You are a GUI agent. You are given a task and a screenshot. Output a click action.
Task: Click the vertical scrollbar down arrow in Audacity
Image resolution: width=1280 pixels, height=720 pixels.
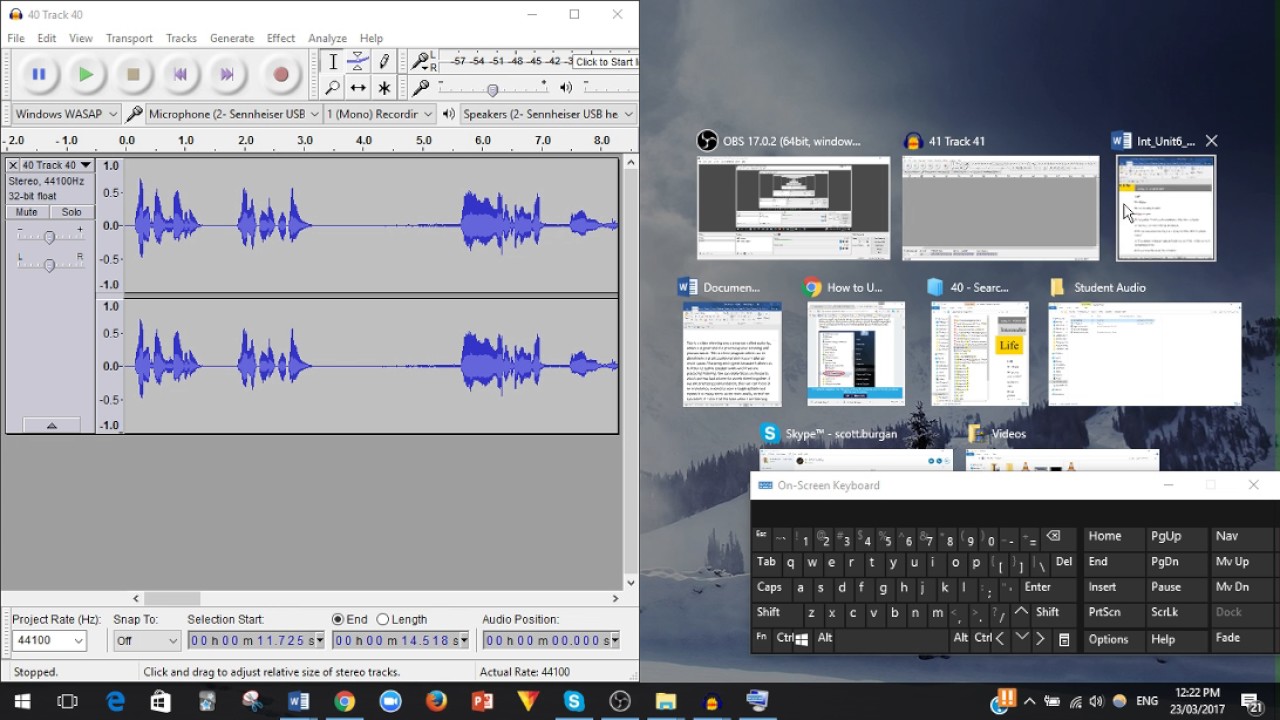click(x=630, y=582)
